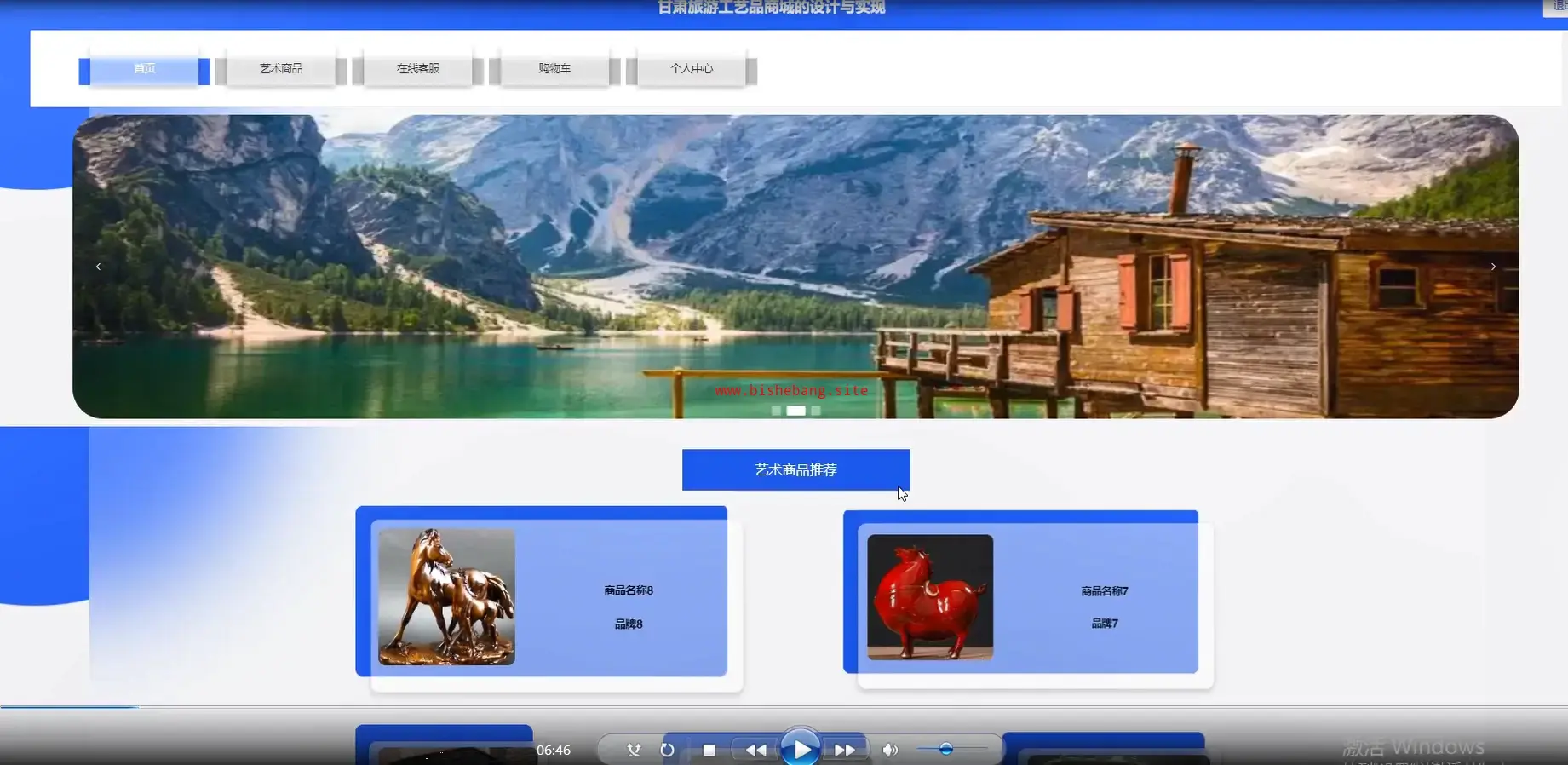This screenshot has height=765, width=1568.
Task: Mute audio using the speaker icon
Action: tap(890, 750)
